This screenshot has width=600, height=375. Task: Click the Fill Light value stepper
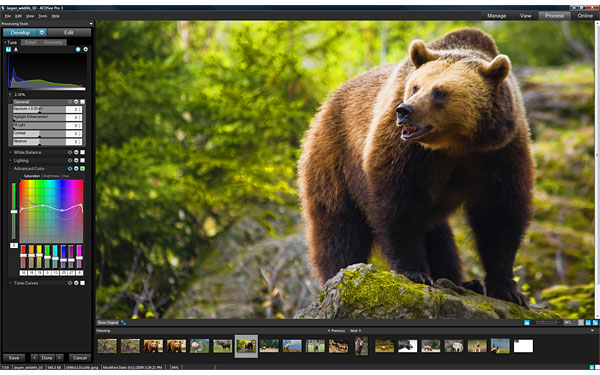80,126
